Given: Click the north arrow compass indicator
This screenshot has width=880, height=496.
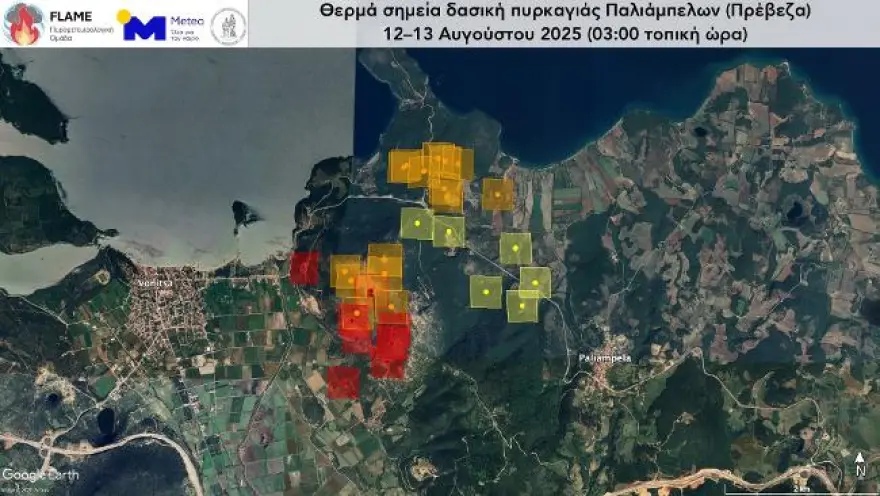Looking at the screenshot, I should [859, 465].
